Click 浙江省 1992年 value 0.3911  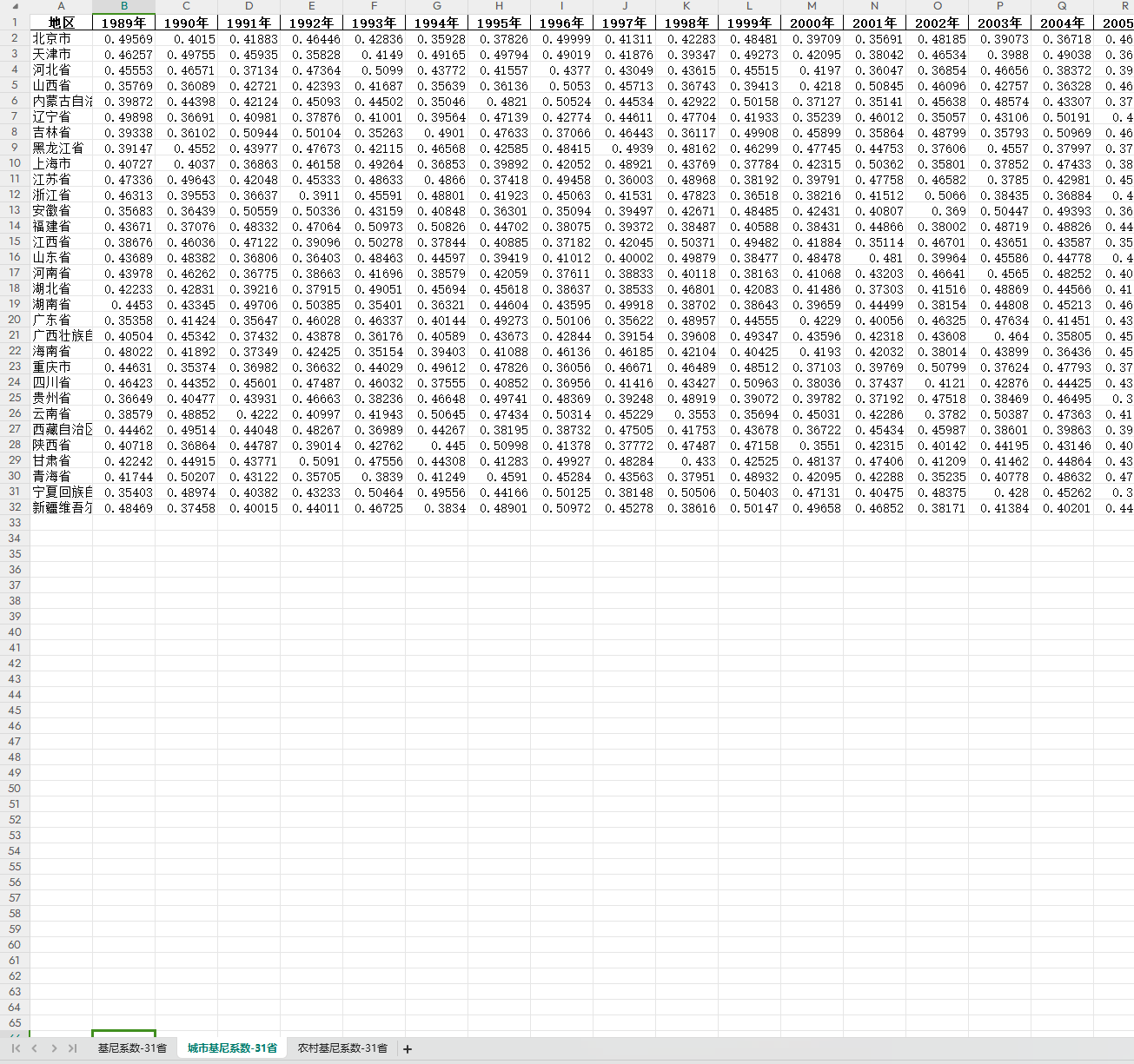tap(311, 195)
